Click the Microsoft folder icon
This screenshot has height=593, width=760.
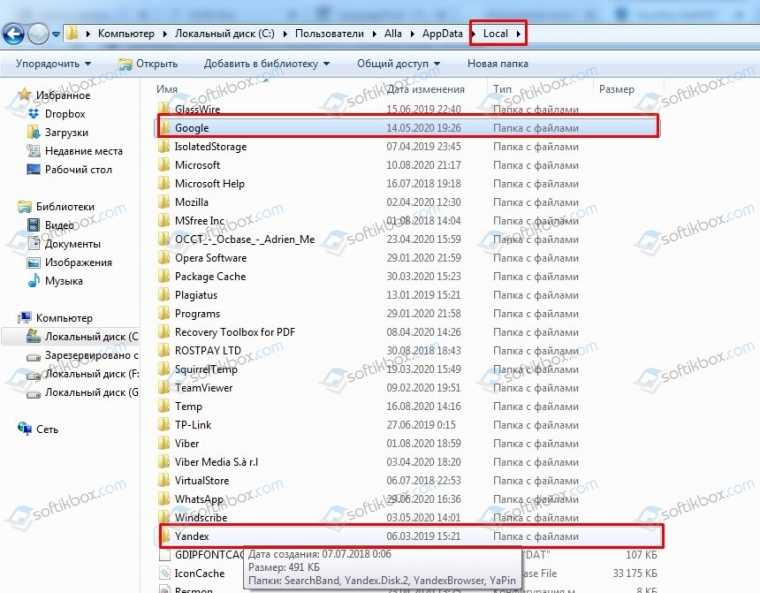[x=164, y=165]
